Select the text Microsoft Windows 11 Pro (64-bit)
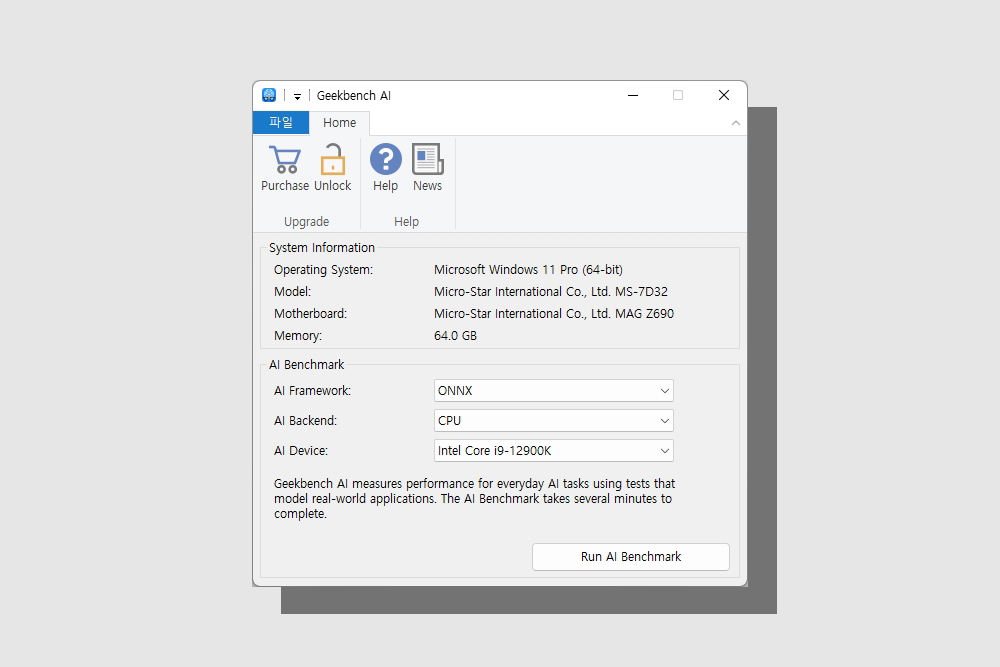 pos(528,270)
